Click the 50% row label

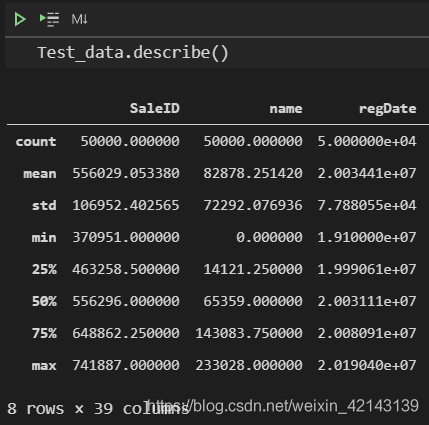44,301
